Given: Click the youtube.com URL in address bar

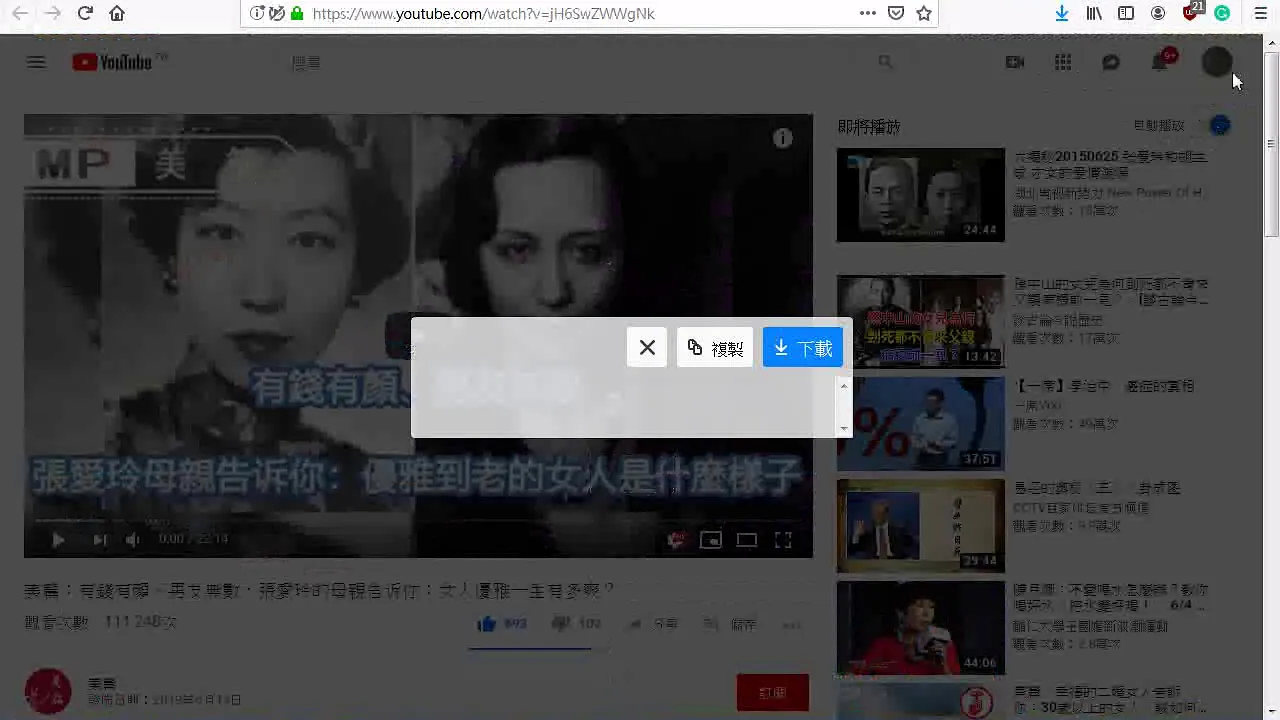Looking at the screenshot, I should click(483, 13).
